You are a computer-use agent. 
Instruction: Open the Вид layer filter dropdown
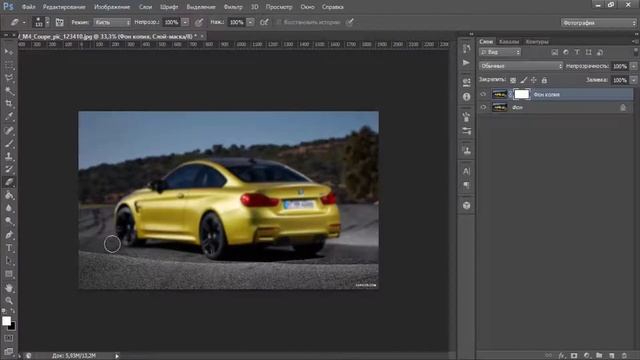click(x=500, y=52)
